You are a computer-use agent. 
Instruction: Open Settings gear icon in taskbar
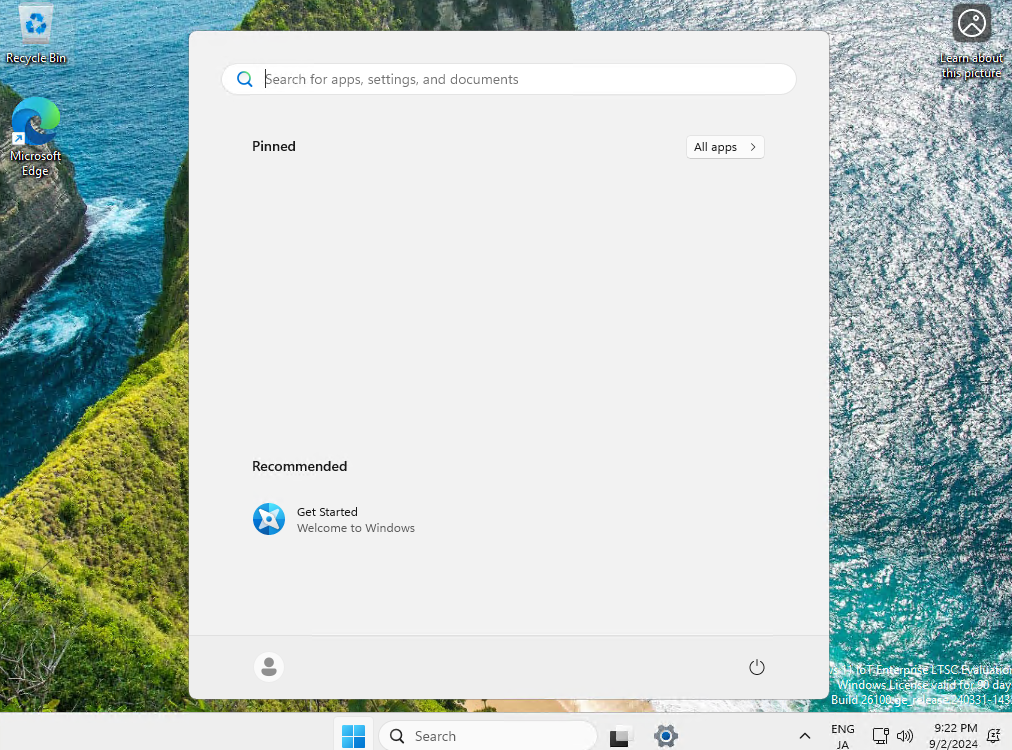point(665,736)
